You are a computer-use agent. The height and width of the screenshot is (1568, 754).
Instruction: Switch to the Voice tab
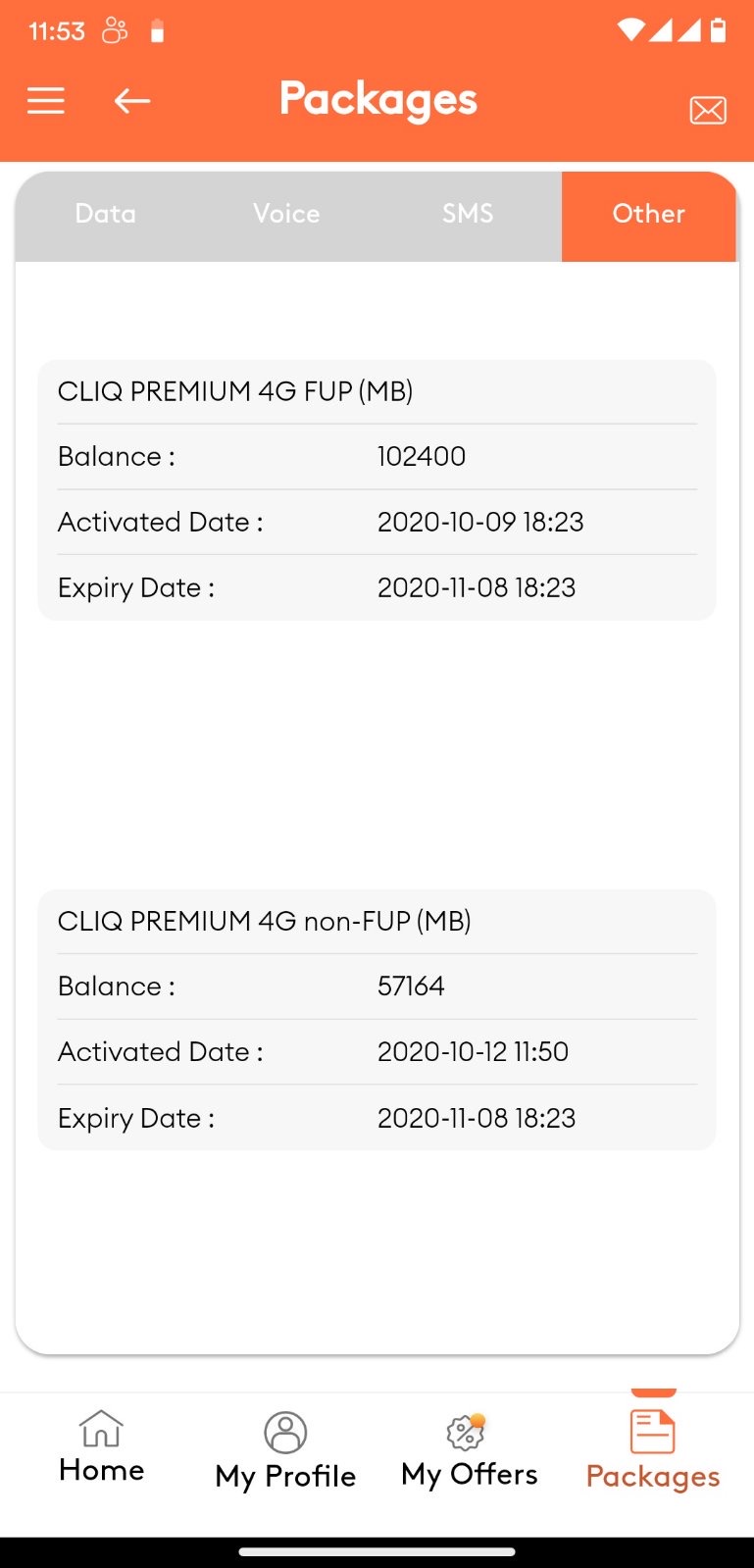pyautogui.click(x=286, y=214)
